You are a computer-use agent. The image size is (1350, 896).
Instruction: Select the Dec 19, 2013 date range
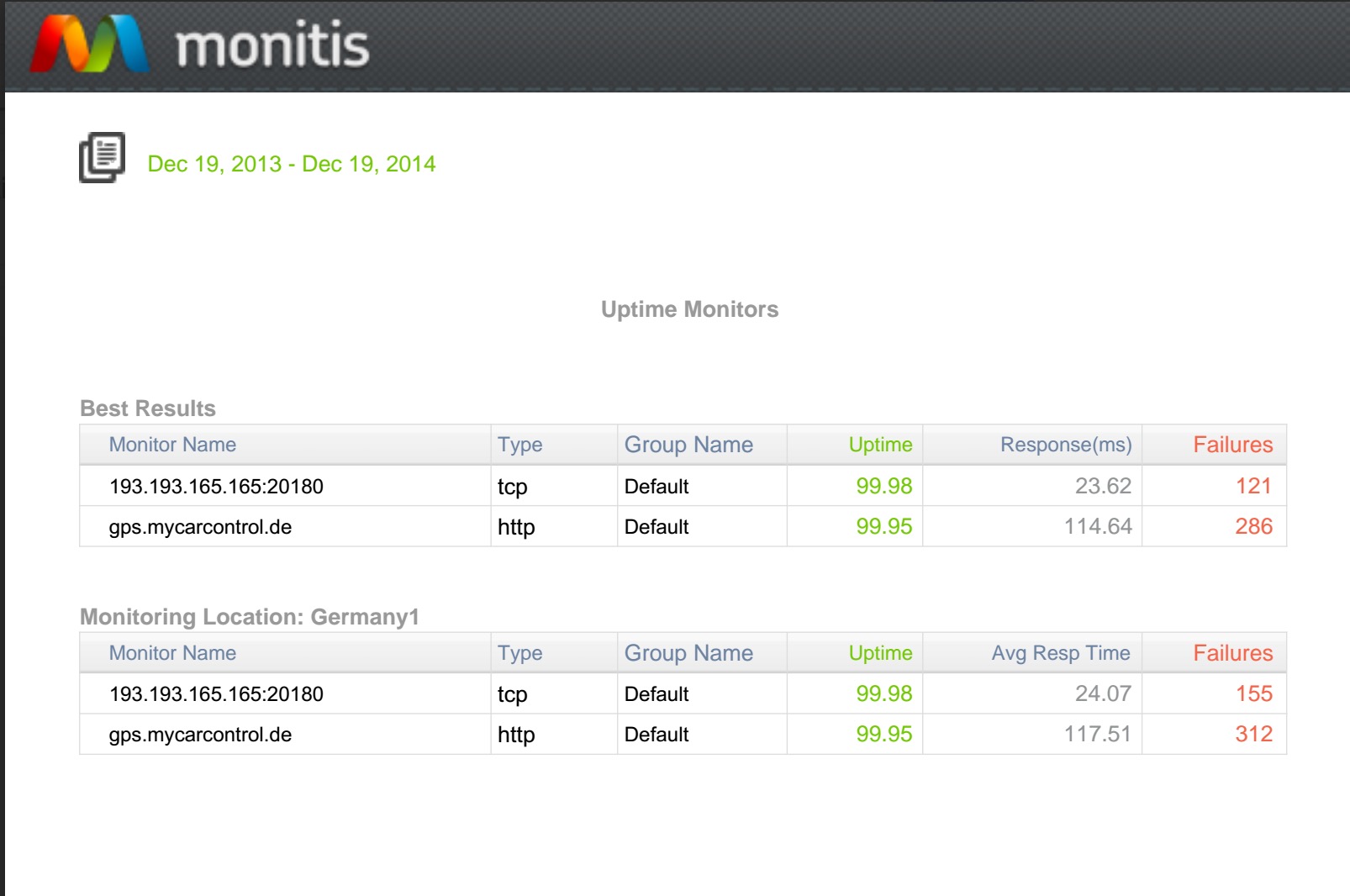291,164
